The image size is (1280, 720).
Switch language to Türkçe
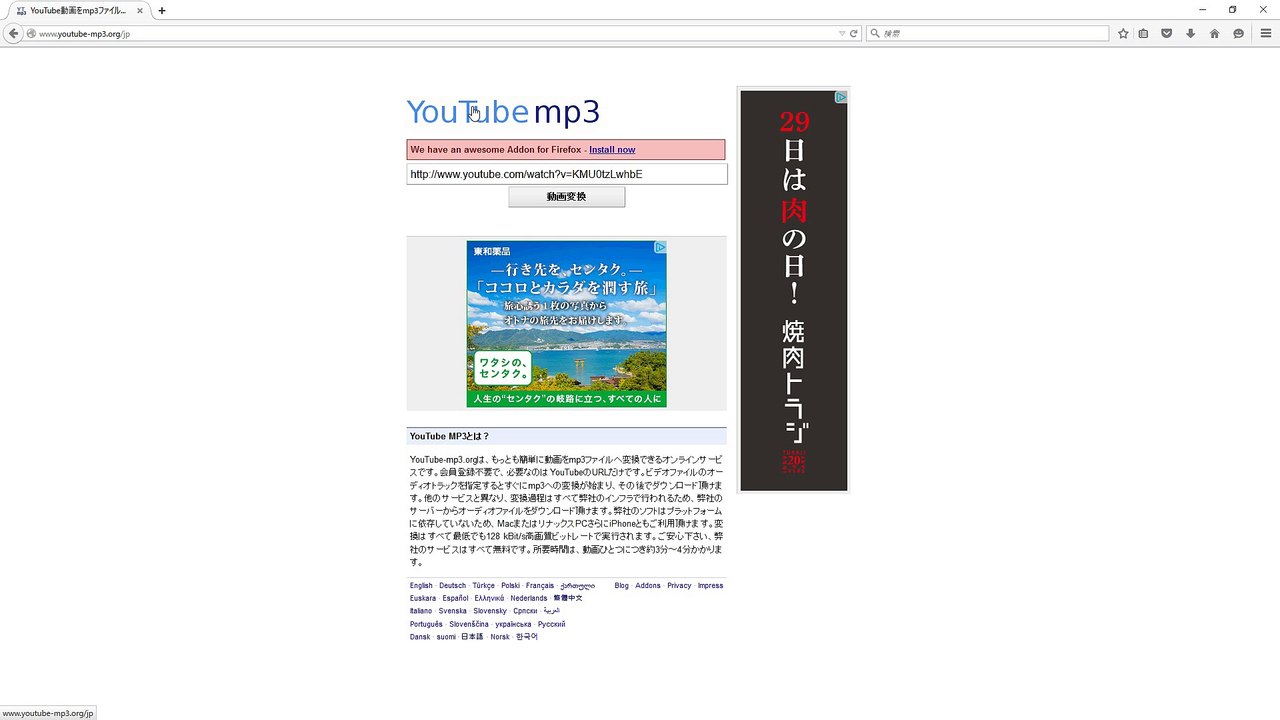pos(484,586)
